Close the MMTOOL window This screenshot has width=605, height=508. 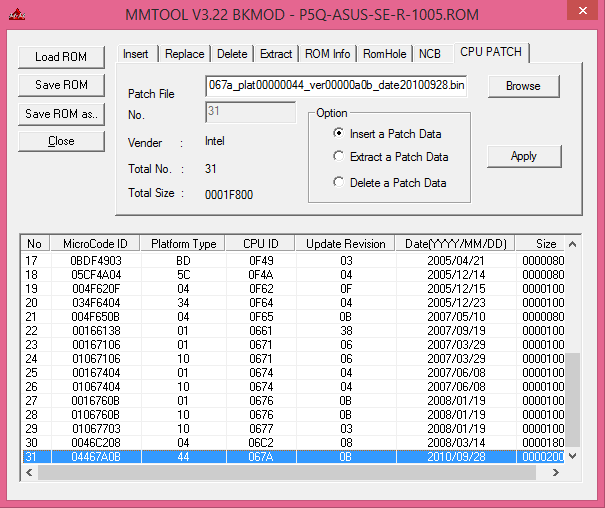pos(583,10)
